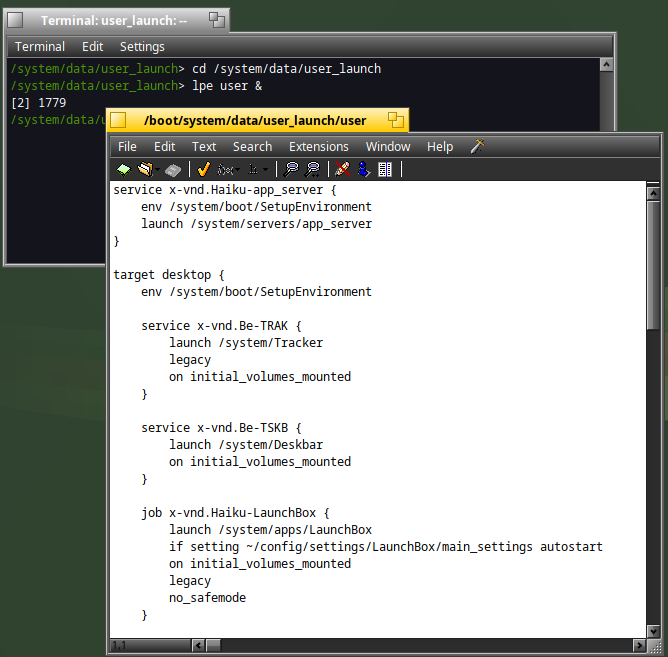668x657 pixels.
Task: Open the Window menu
Action: (388, 147)
